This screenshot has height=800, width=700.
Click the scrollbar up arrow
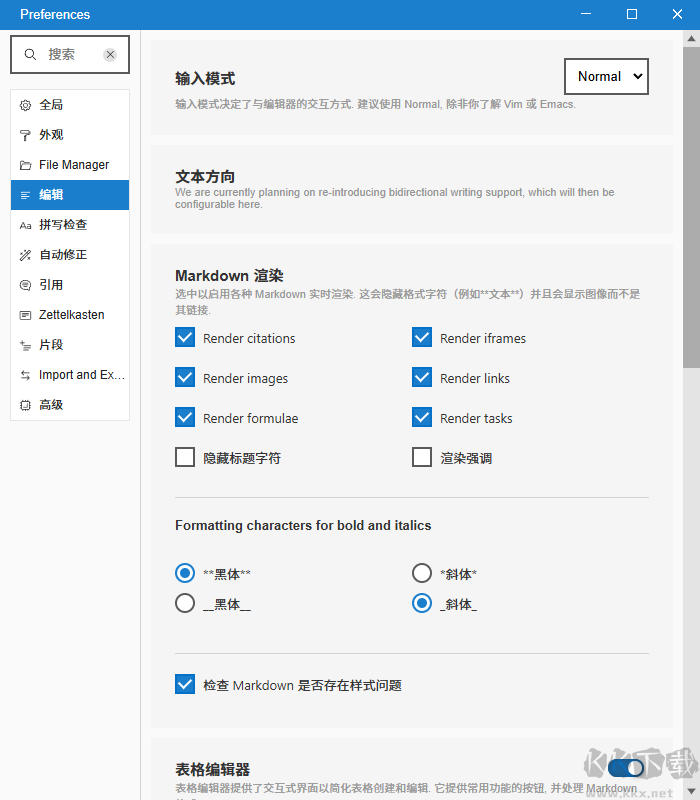[691, 38]
